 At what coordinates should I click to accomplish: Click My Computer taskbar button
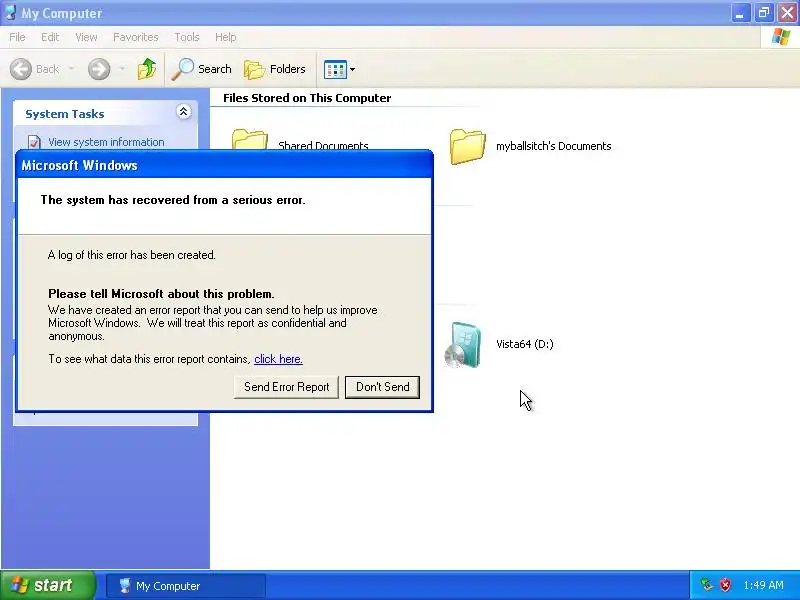pyautogui.click(x=186, y=586)
